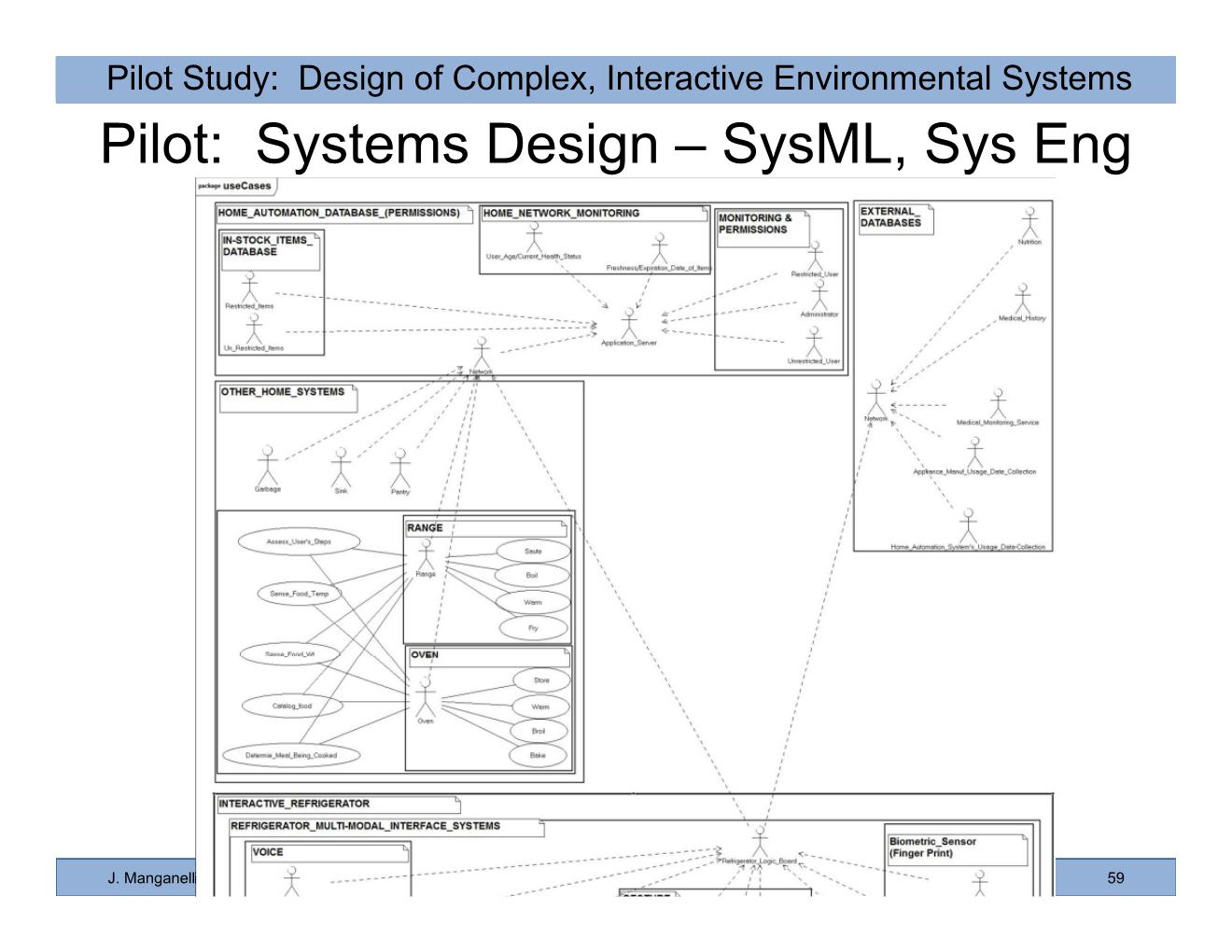Select the OTHER_HOME_SYSTEMS package label
This screenshot has height=952, width=1232.
pyautogui.click(x=283, y=392)
